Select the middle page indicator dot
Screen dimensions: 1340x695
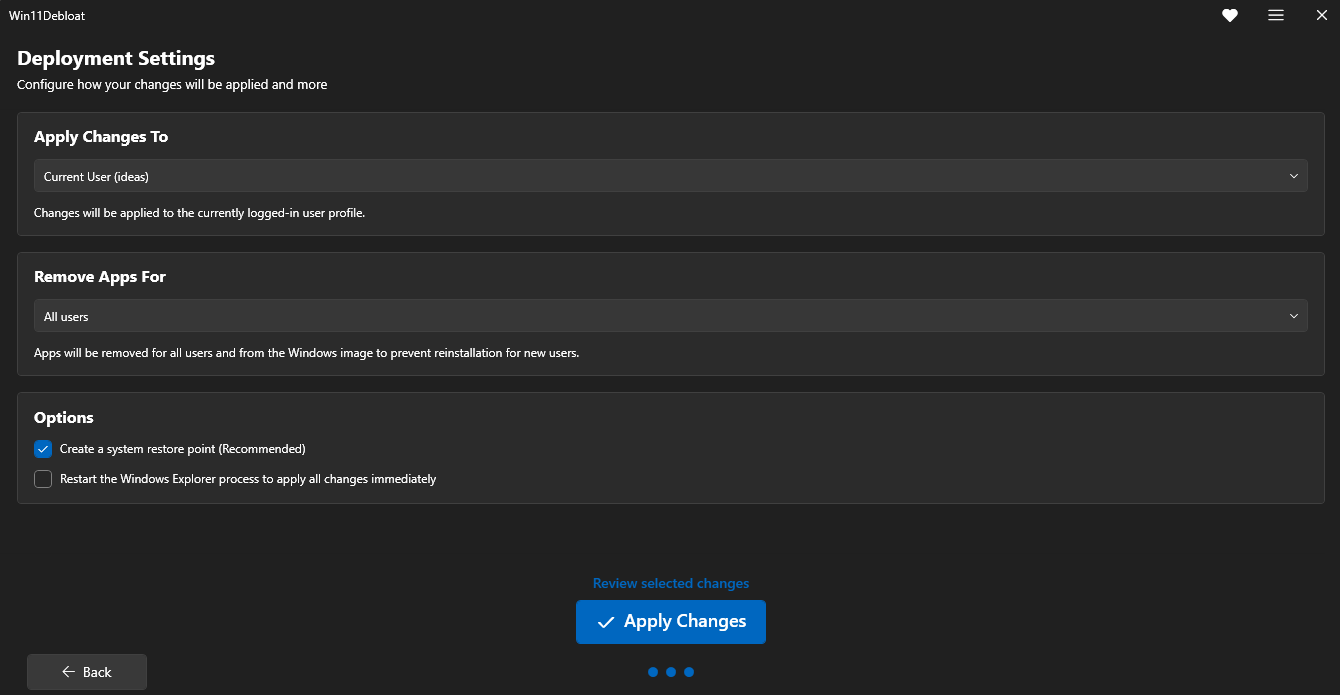point(671,672)
